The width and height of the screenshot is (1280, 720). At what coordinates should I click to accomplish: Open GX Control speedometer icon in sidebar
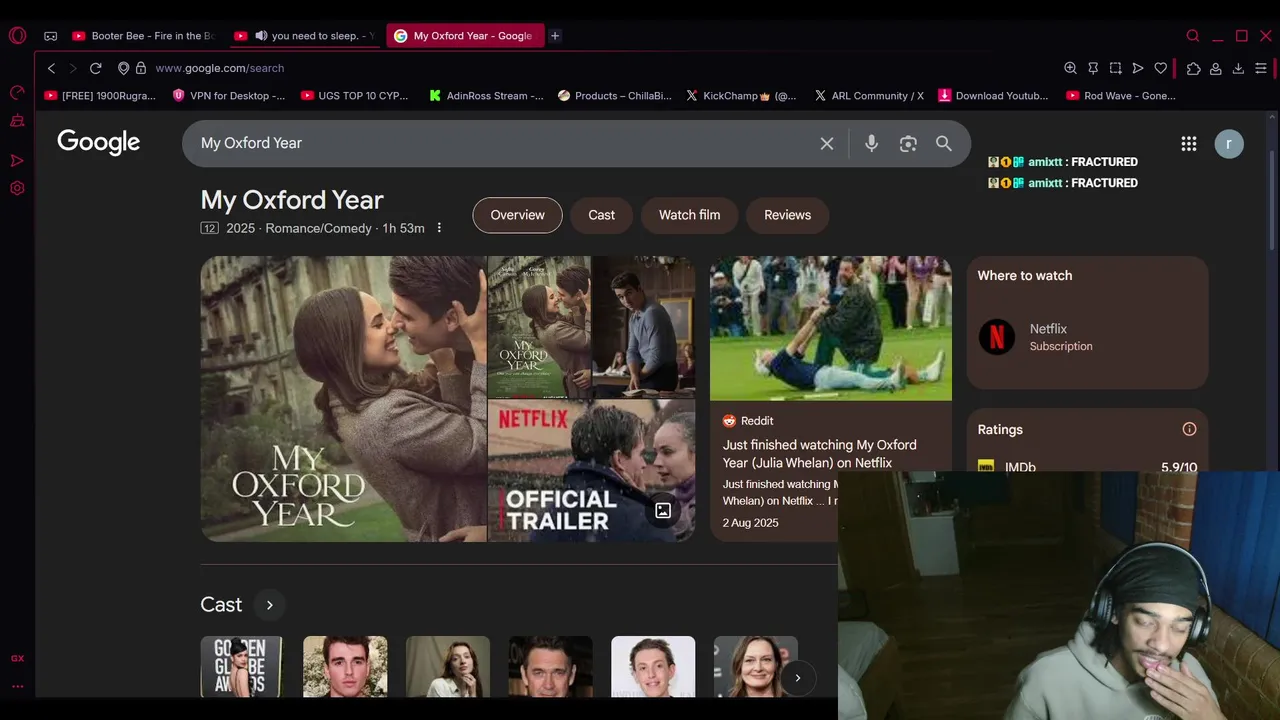click(x=17, y=93)
